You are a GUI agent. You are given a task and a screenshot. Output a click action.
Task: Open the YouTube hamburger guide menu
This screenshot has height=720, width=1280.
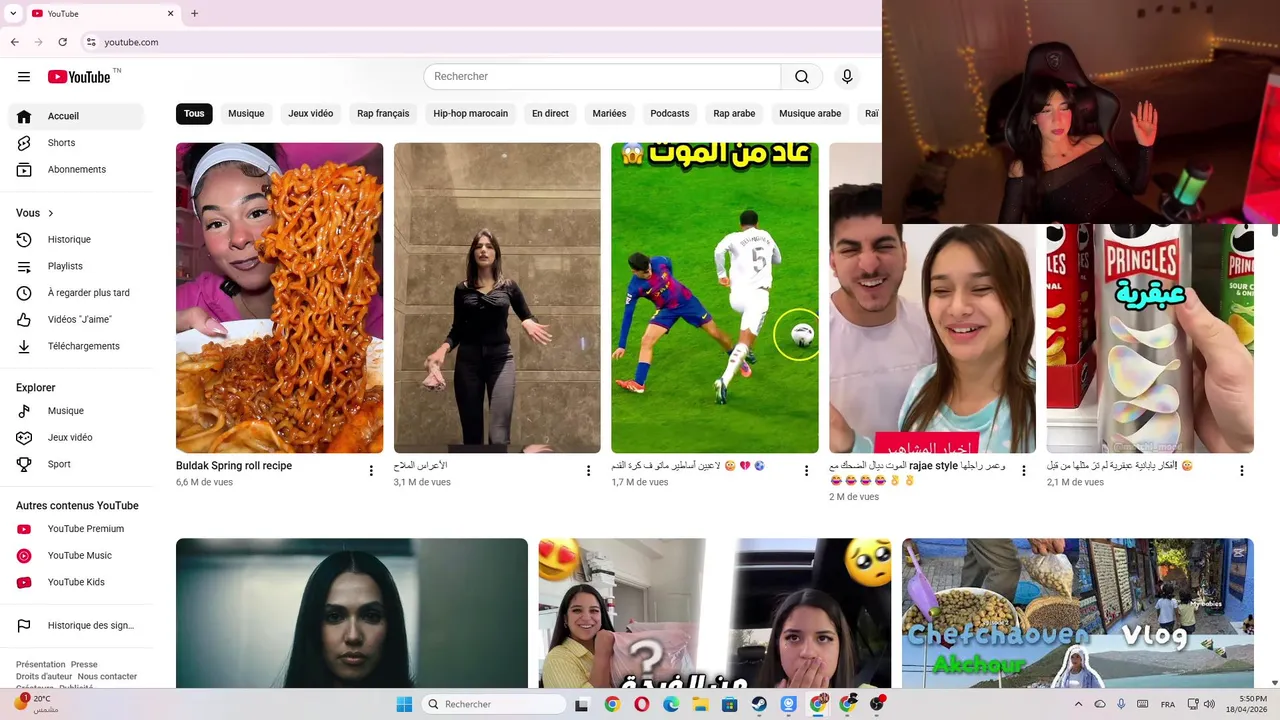pos(24,77)
